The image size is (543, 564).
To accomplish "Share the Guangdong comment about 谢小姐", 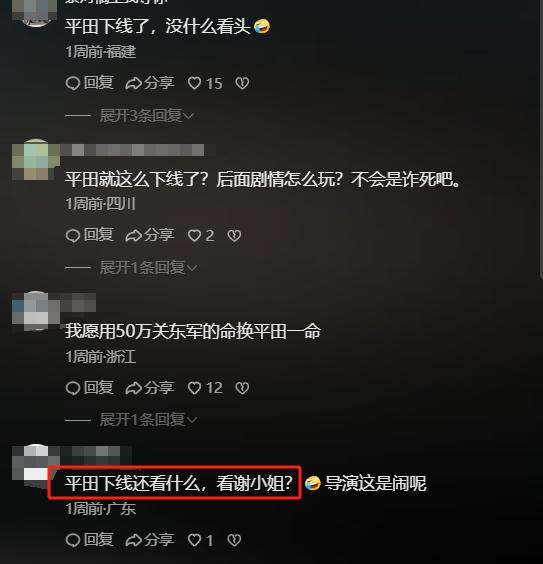I will (150, 540).
